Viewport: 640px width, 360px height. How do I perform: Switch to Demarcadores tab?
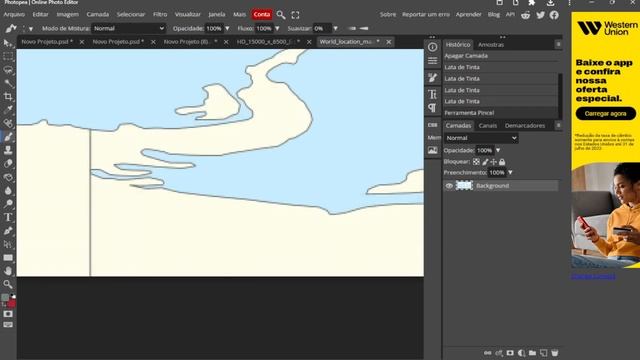pyautogui.click(x=525, y=126)
